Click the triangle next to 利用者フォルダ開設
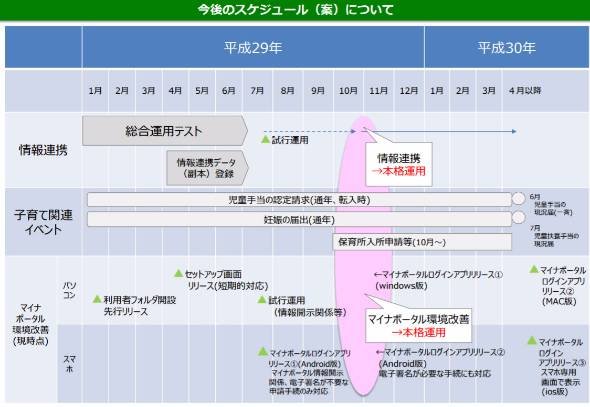The height and width of the screenshot is (407, 590). click(x=97, y=299)
